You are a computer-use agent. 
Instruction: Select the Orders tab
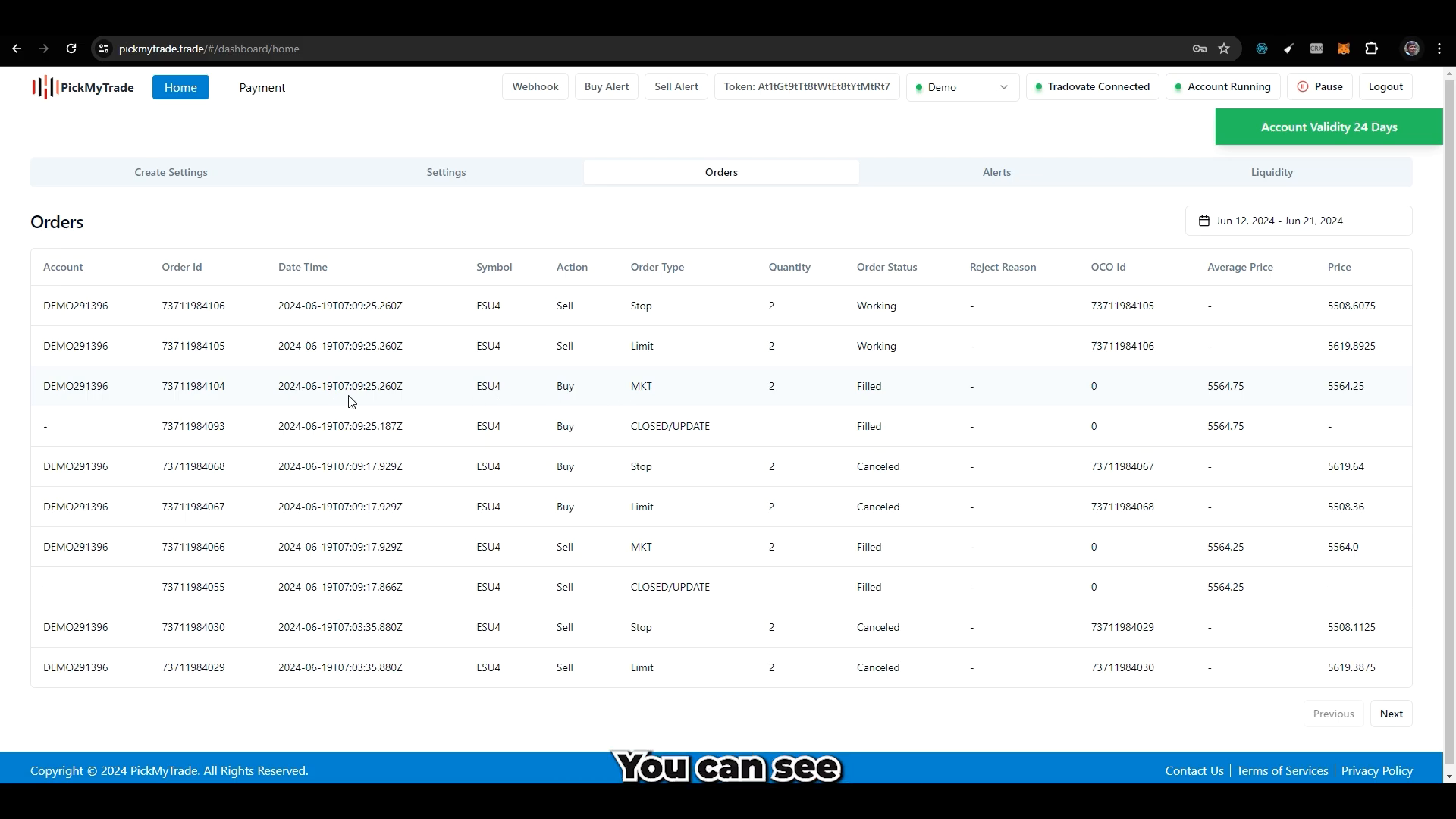[721, 171]
